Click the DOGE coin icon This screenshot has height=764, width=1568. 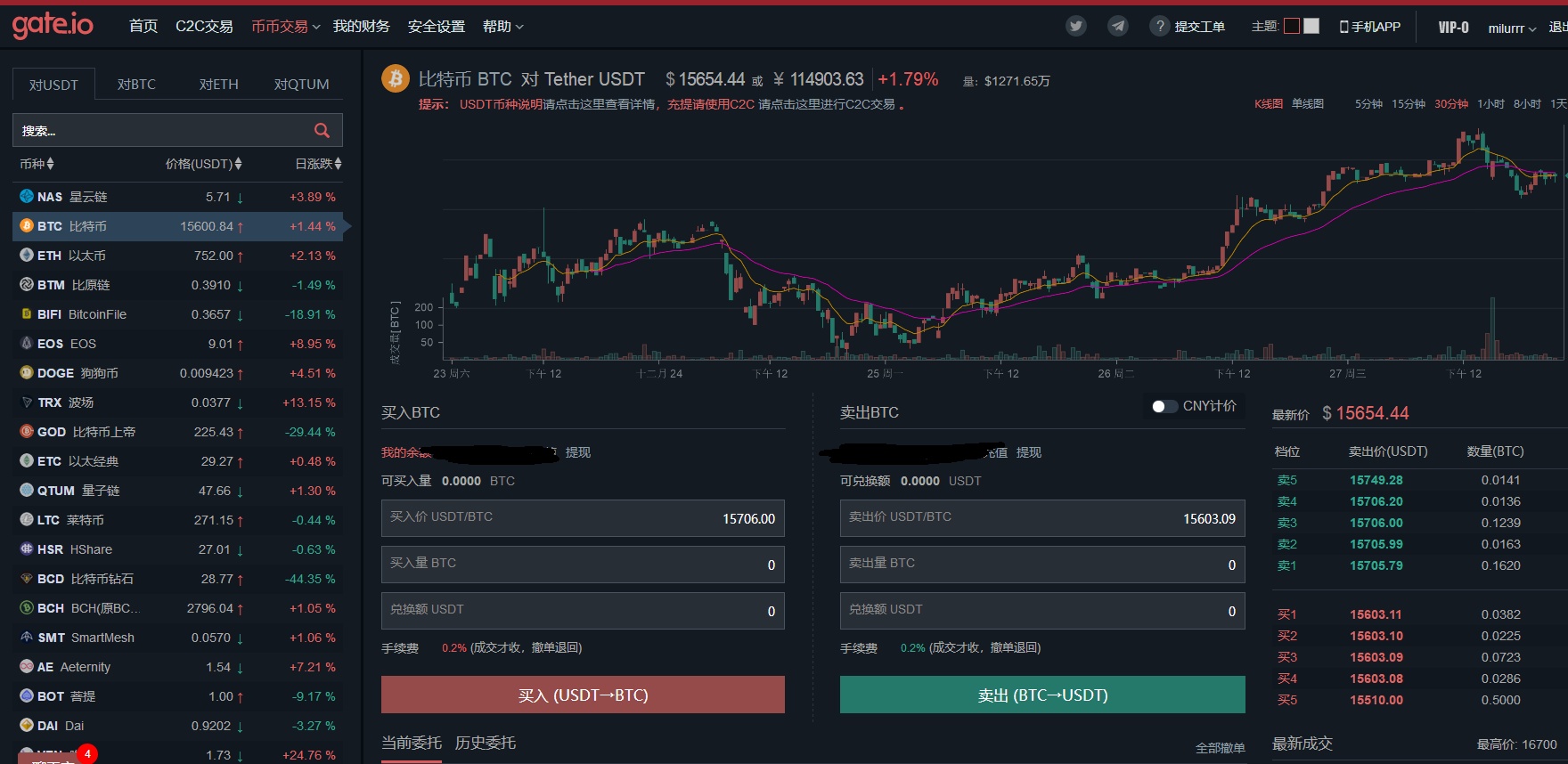[27, 373]
